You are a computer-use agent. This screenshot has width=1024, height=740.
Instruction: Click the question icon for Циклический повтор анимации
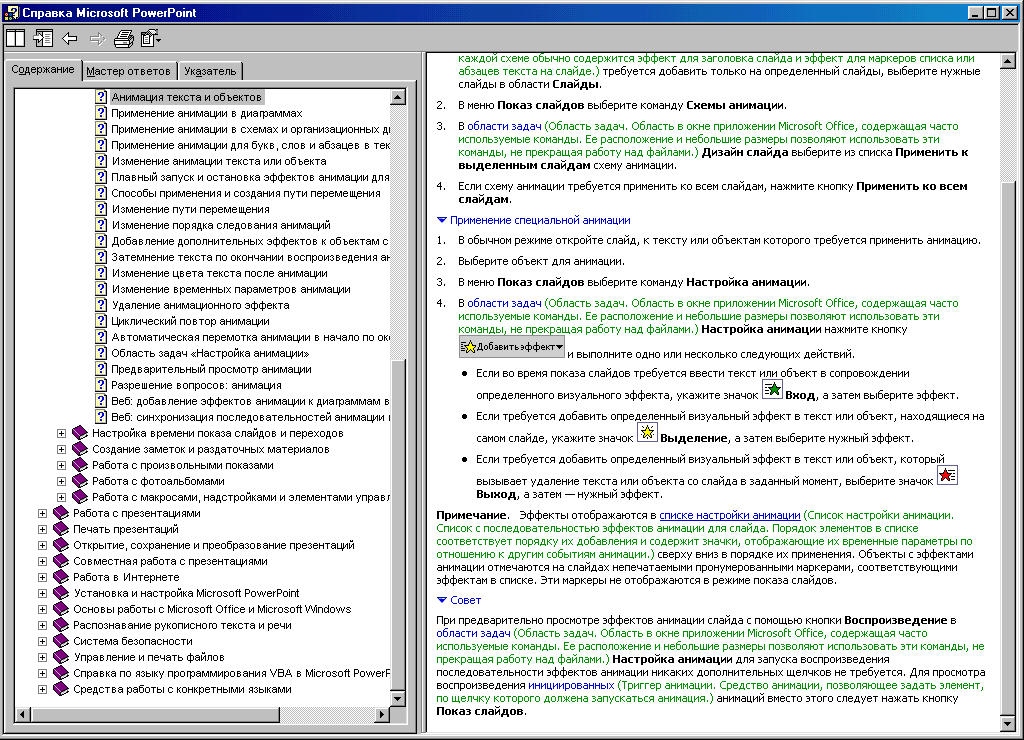[101, 321]
